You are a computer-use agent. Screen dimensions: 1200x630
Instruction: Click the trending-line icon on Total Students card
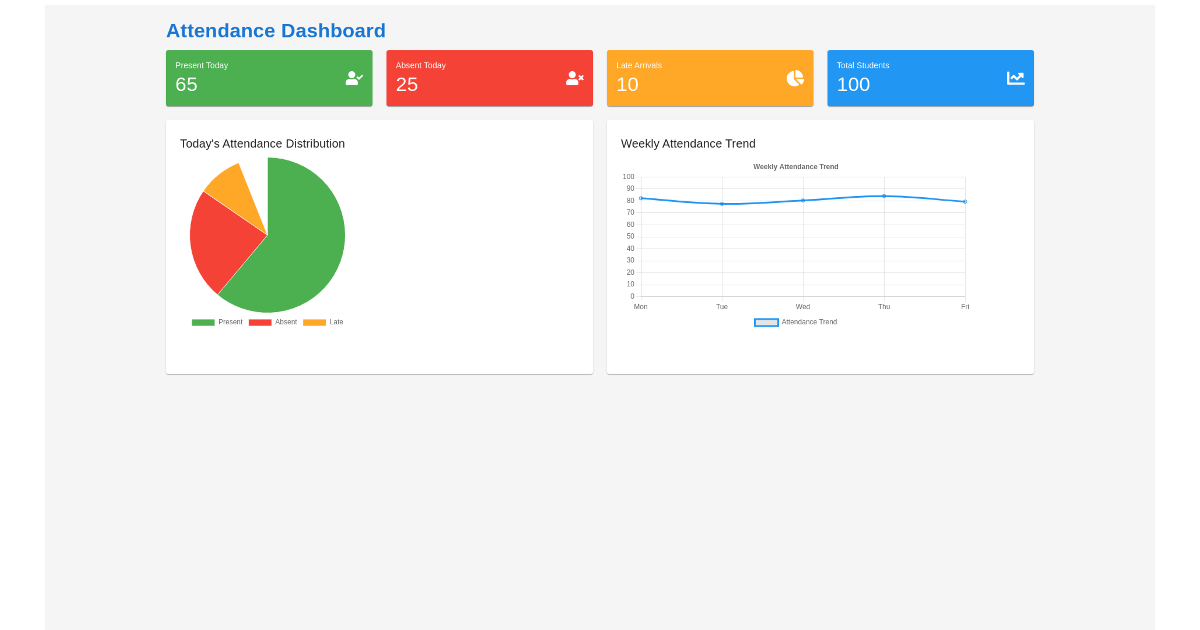tap(1014, 78)
